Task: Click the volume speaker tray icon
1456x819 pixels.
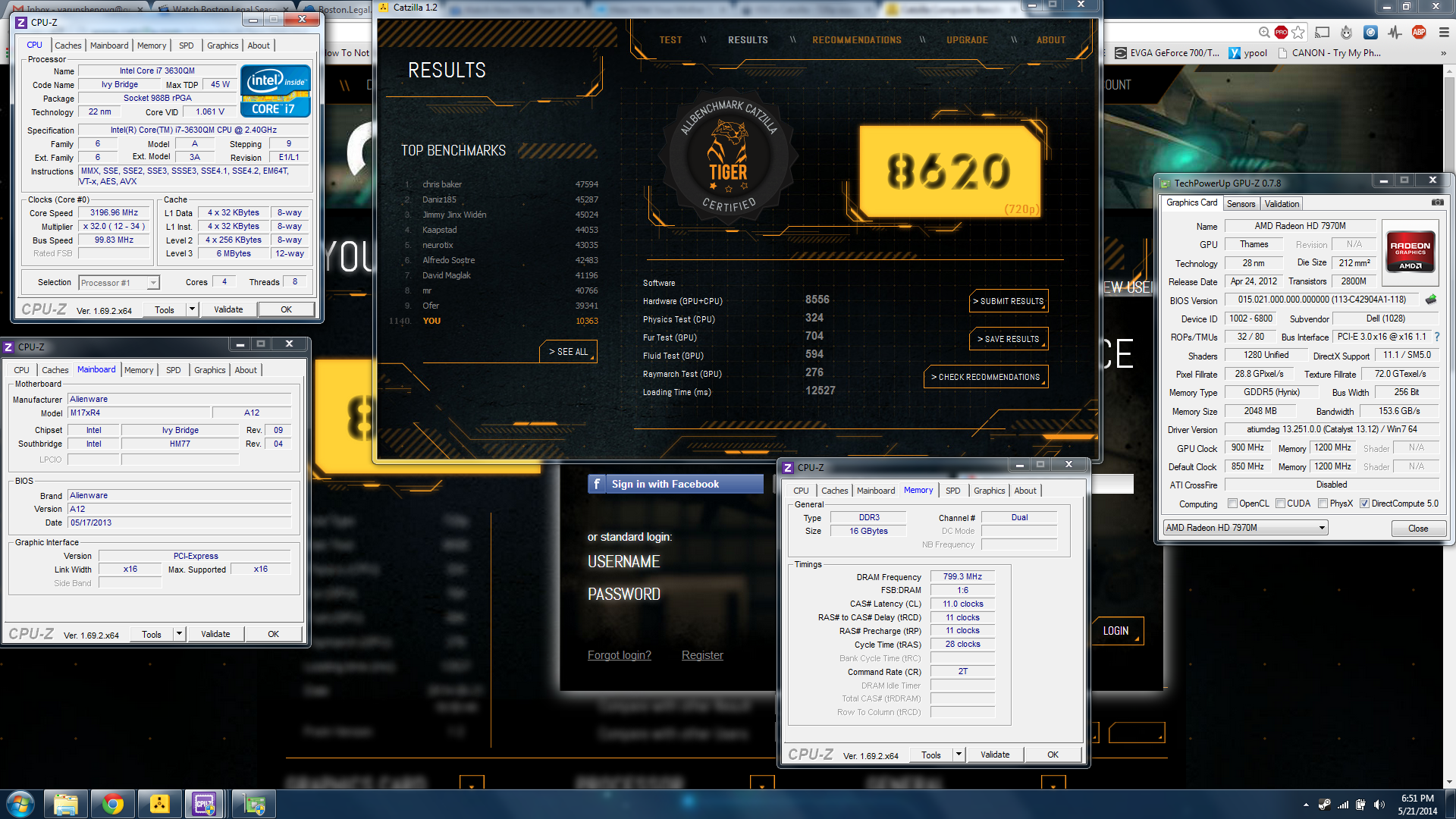Action: [1379, 805]
